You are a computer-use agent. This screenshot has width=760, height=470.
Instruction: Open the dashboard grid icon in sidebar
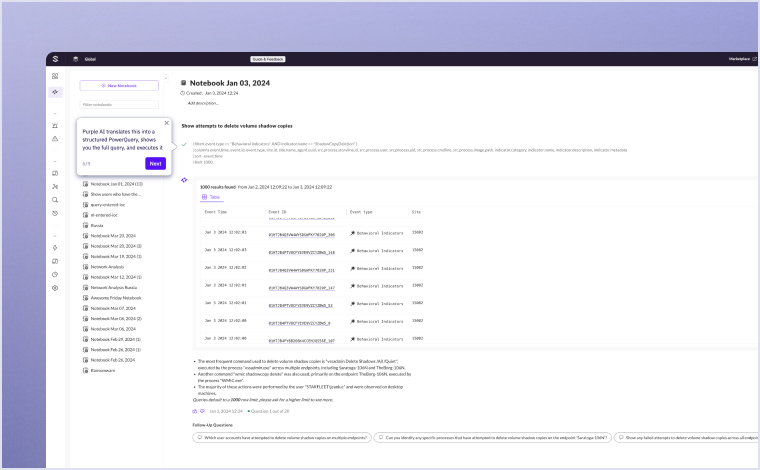click(x=56, y=76)
